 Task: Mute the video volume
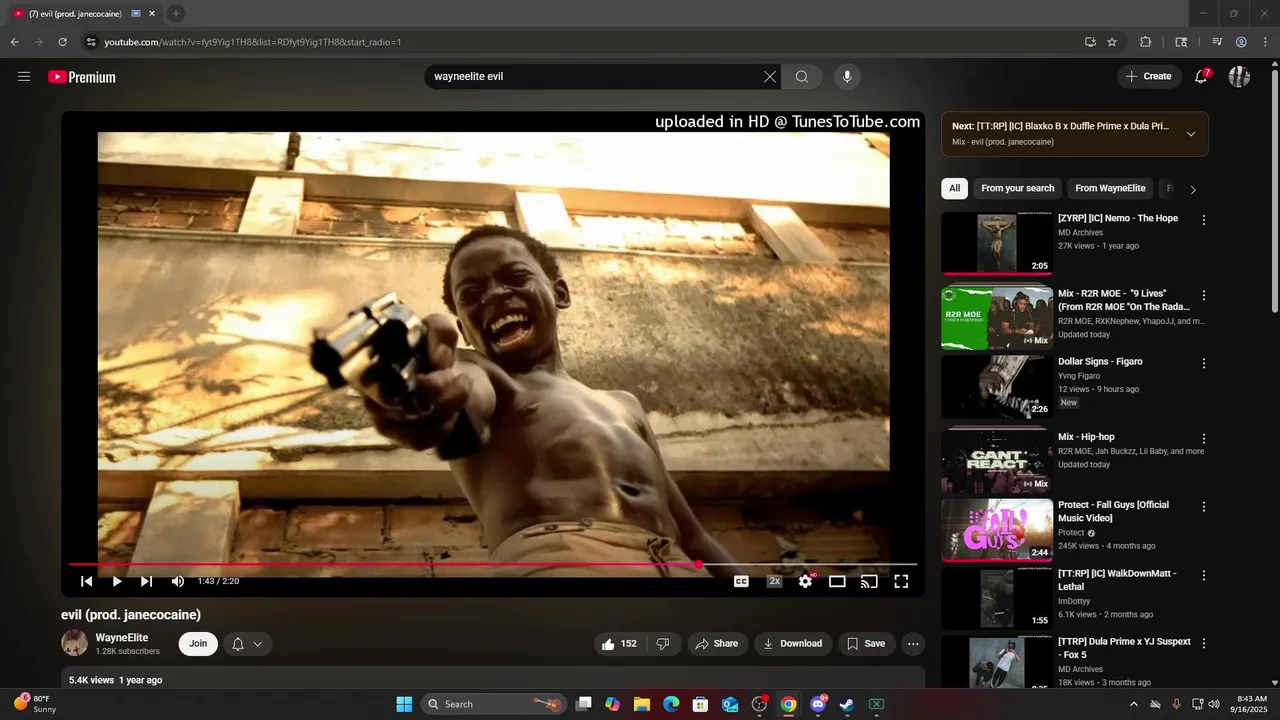[x=178, y=581]
